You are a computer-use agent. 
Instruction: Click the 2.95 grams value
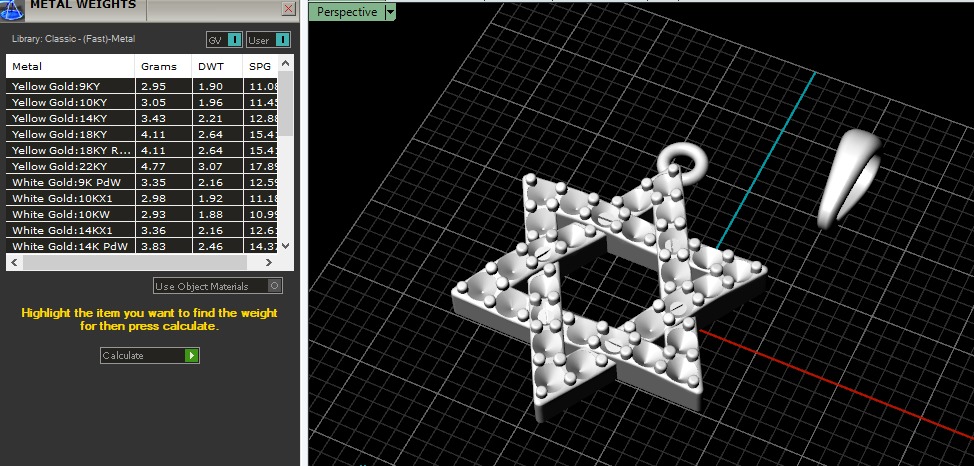pyautogui.click(x=153, y=86)
